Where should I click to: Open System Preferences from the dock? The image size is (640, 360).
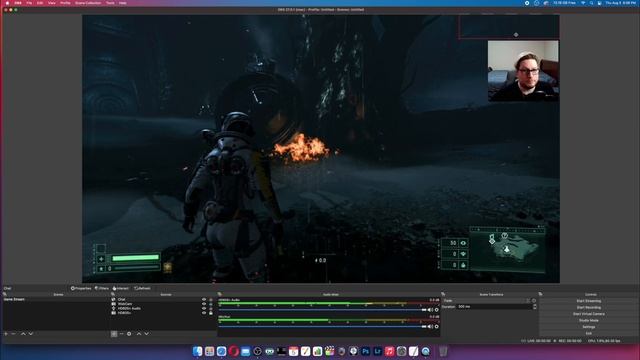tap(402, 351)
